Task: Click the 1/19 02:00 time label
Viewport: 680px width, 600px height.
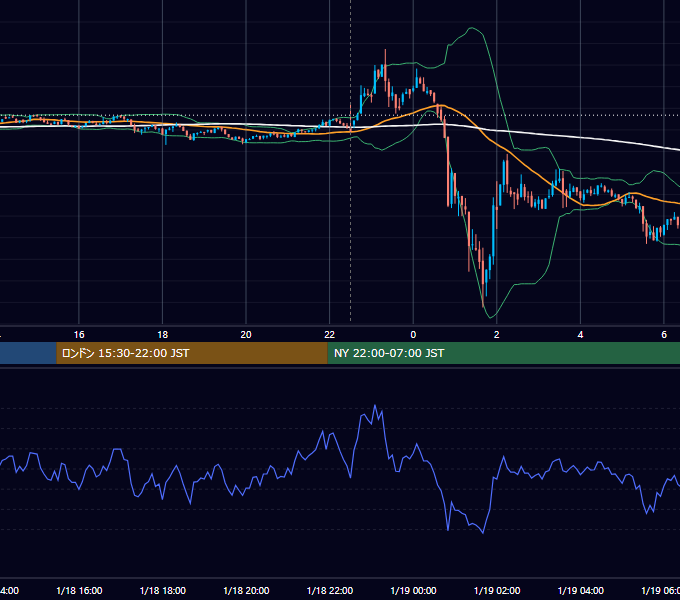Action: click(x=497, y=590)
